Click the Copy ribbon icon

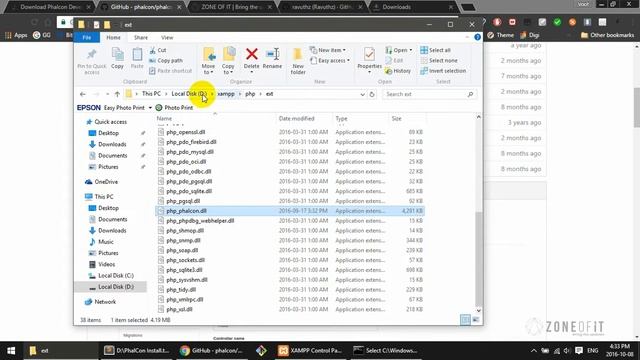(118, 58)
